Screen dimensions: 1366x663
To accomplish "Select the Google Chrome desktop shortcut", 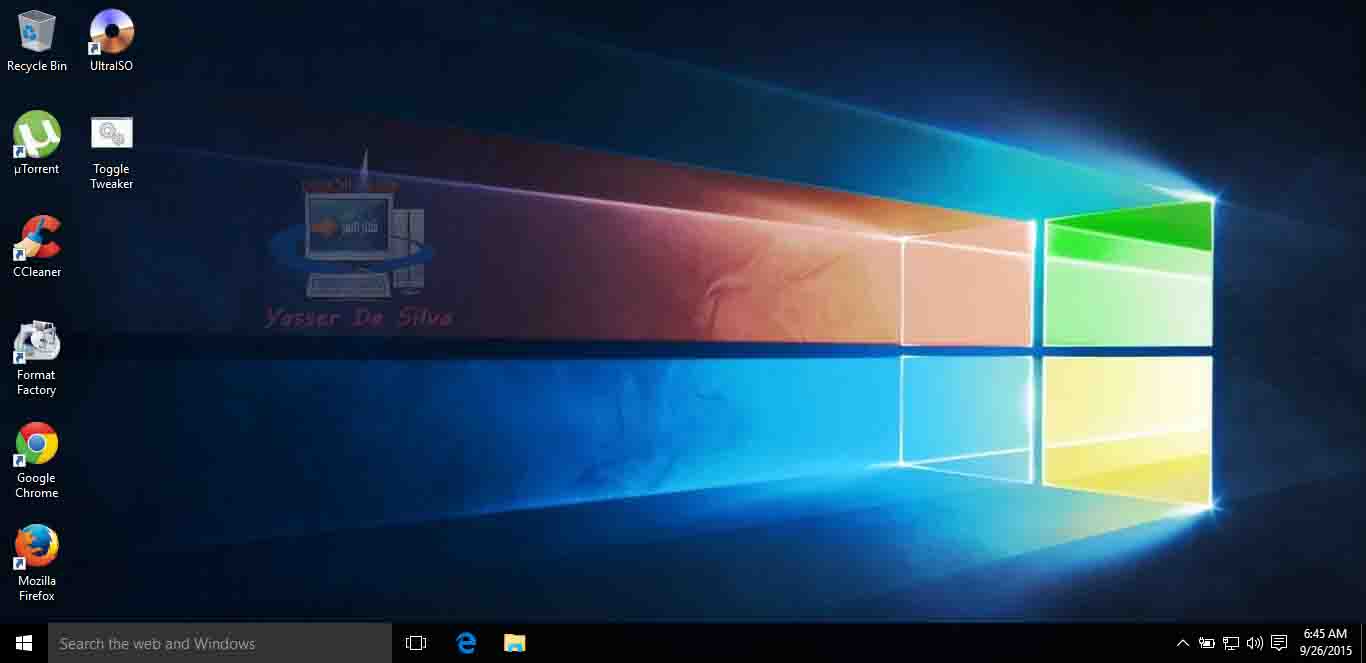I will [x=37, y=460].
